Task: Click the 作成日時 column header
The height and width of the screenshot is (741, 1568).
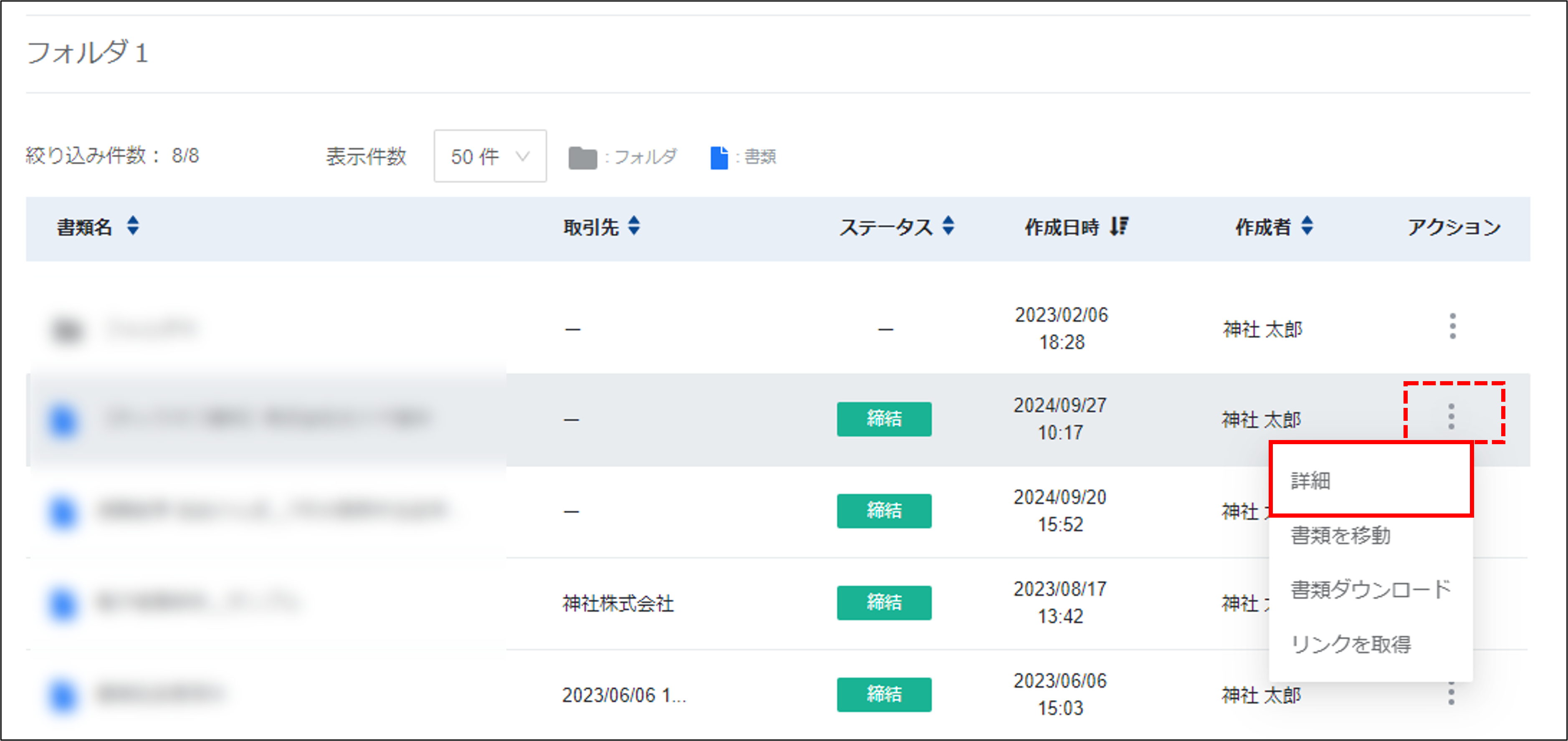Action: click(1062, 227)
